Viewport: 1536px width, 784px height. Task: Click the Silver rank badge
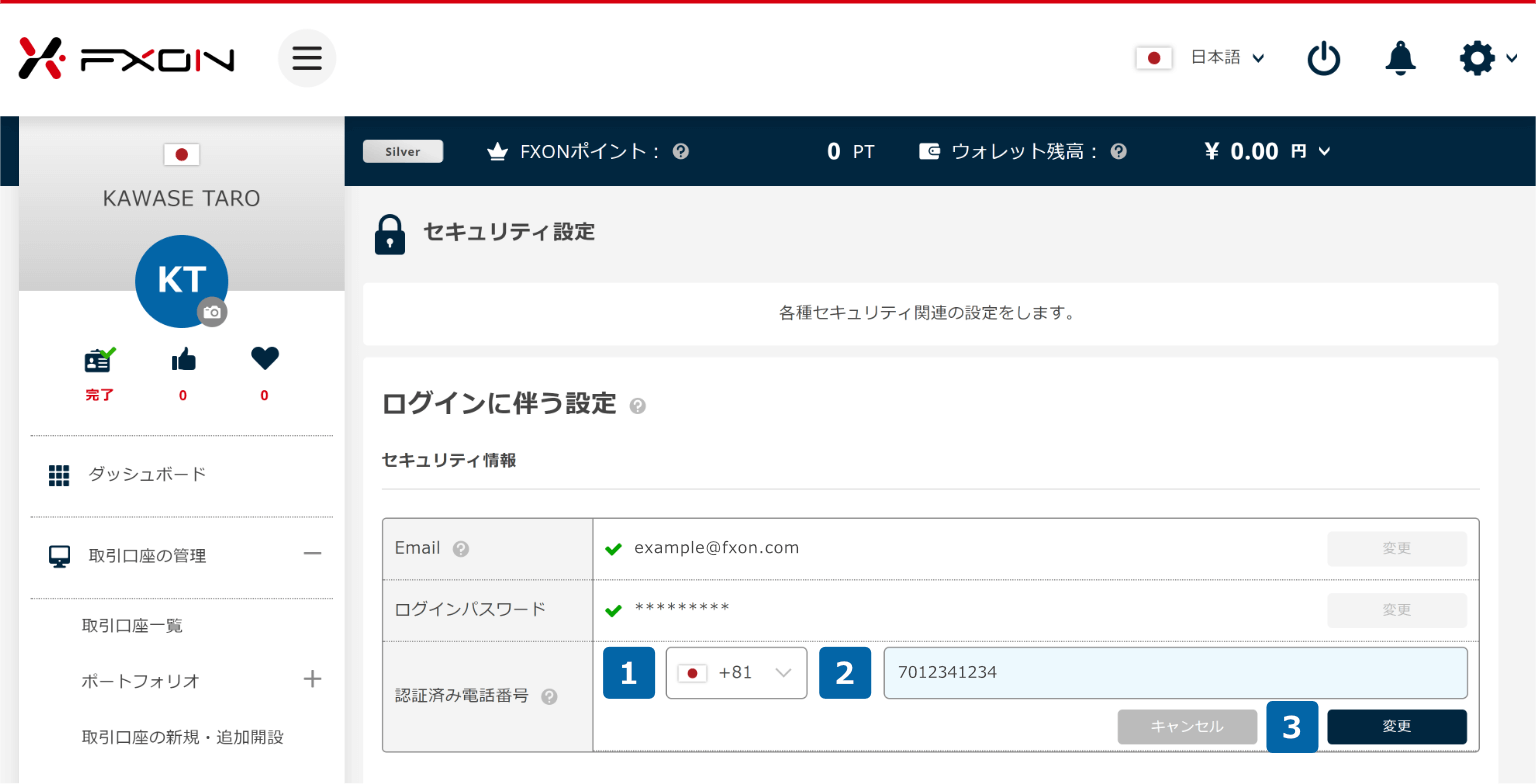tap(403, 152)
